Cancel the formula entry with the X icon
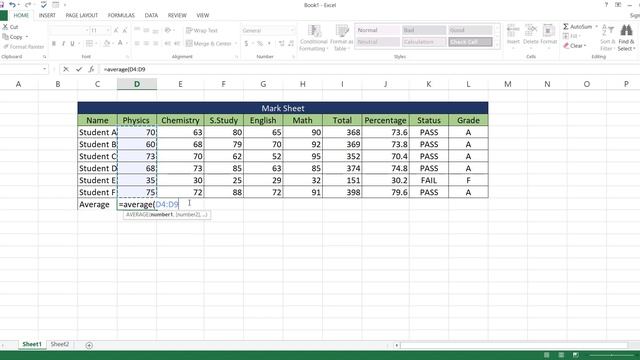 66,69
